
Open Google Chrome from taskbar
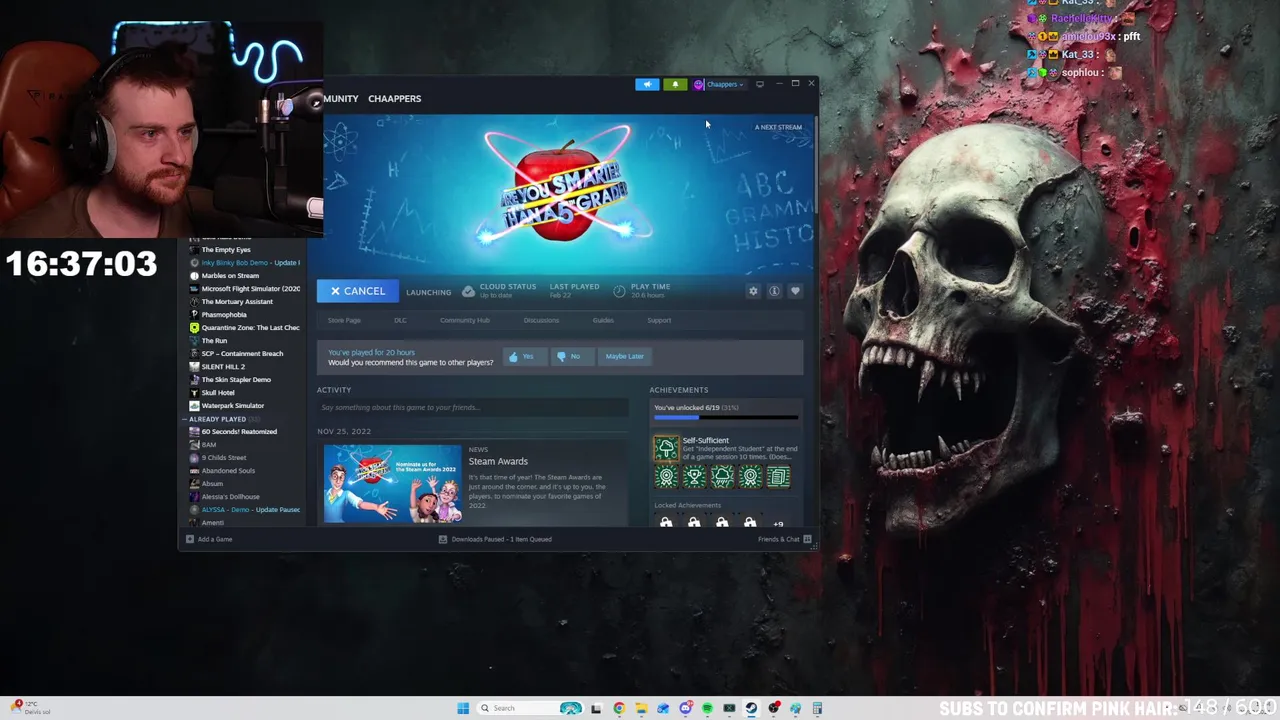619,708
